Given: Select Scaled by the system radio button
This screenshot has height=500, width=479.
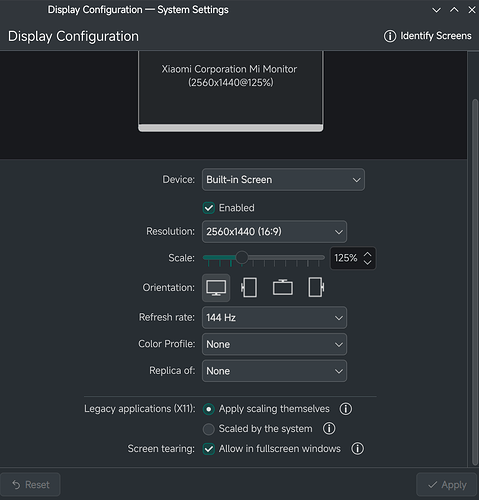Looking at the screenshot, I should 209,429.
